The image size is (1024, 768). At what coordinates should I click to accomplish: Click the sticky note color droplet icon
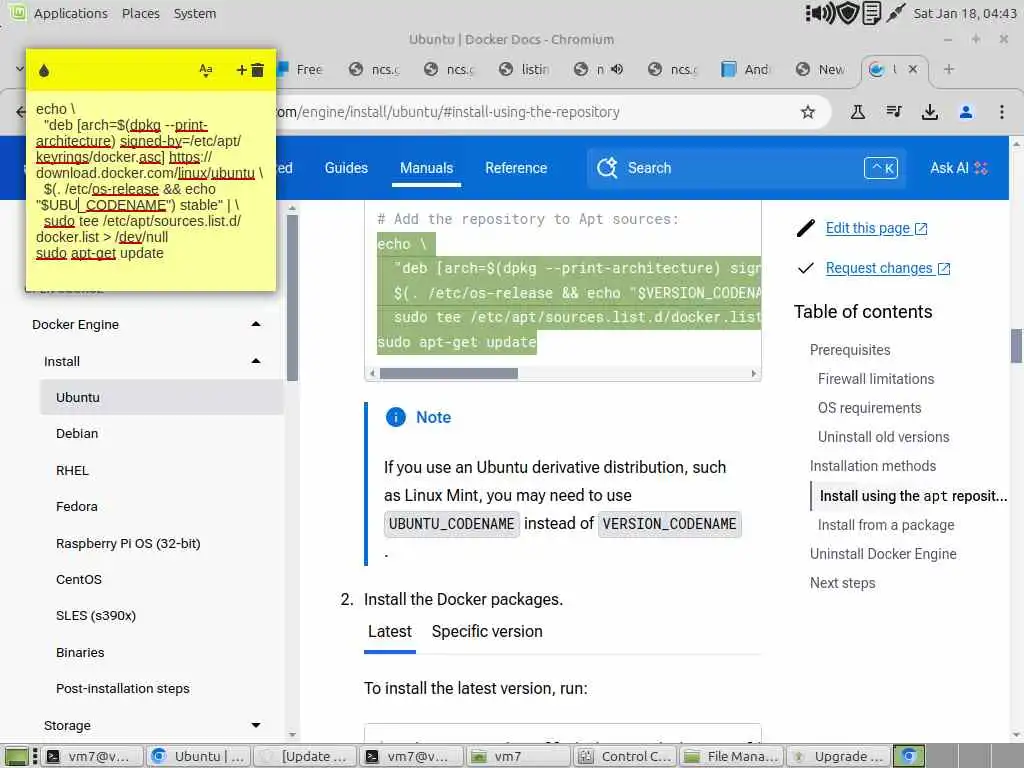click(44, 71)
